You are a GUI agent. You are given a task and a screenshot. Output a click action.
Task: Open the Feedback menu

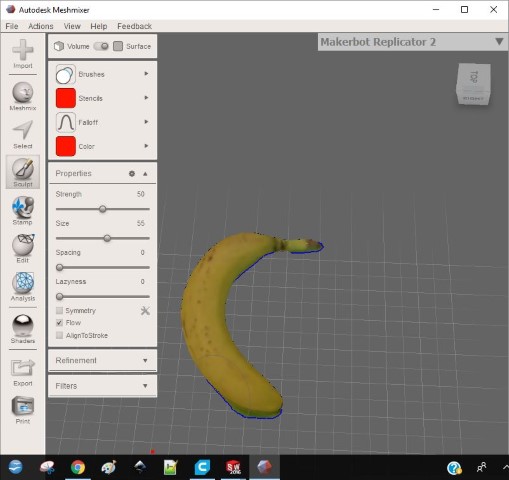pos(134,26)
